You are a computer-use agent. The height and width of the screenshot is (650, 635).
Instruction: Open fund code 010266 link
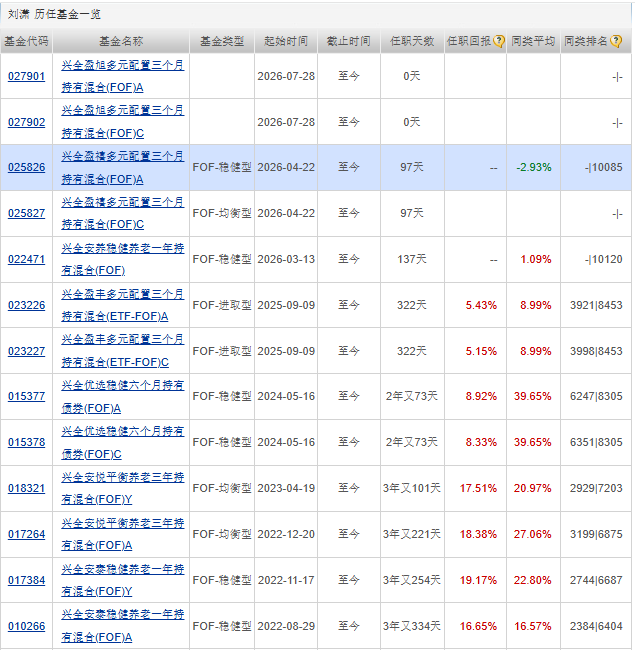pos(27,626)
